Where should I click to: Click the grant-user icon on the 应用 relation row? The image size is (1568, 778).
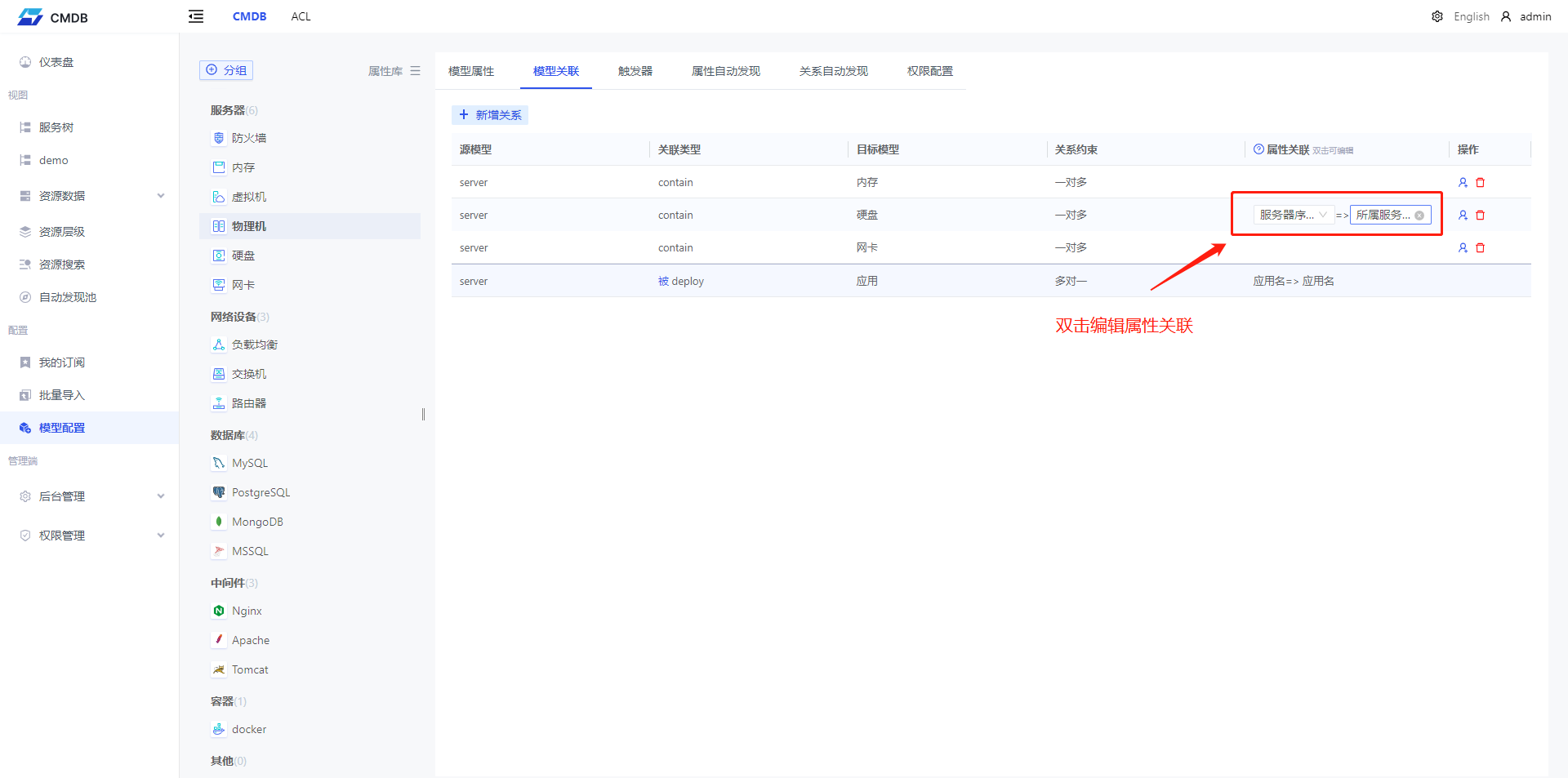pos(1462,280)
